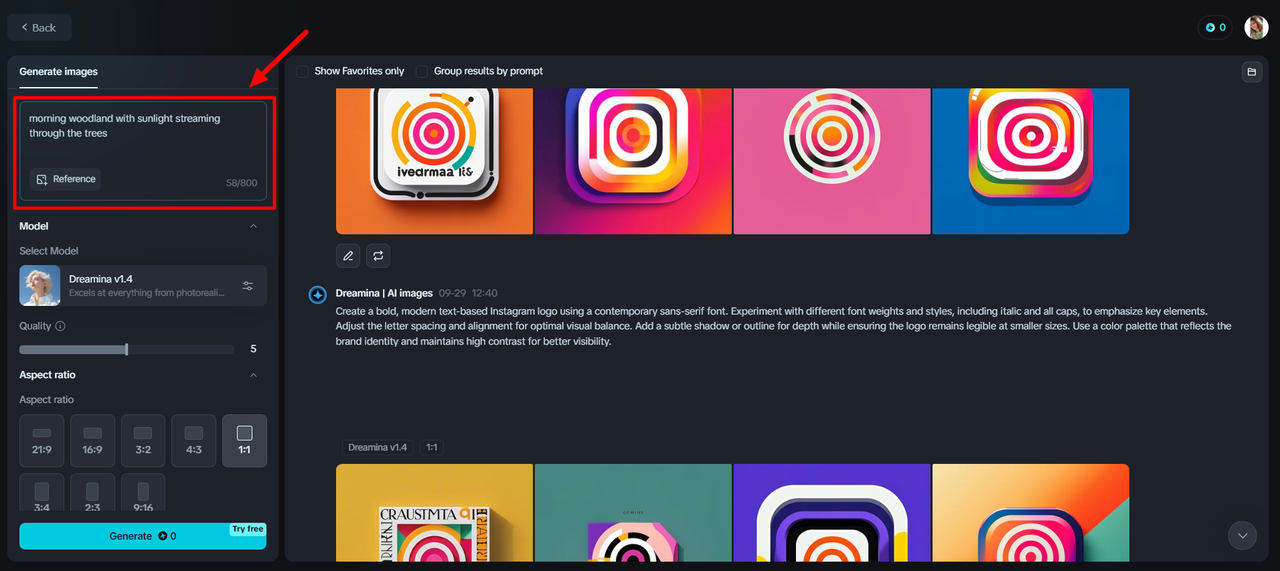
Task: Click the Dreamina AI images avatar icon
Action: tap(317, 294)
